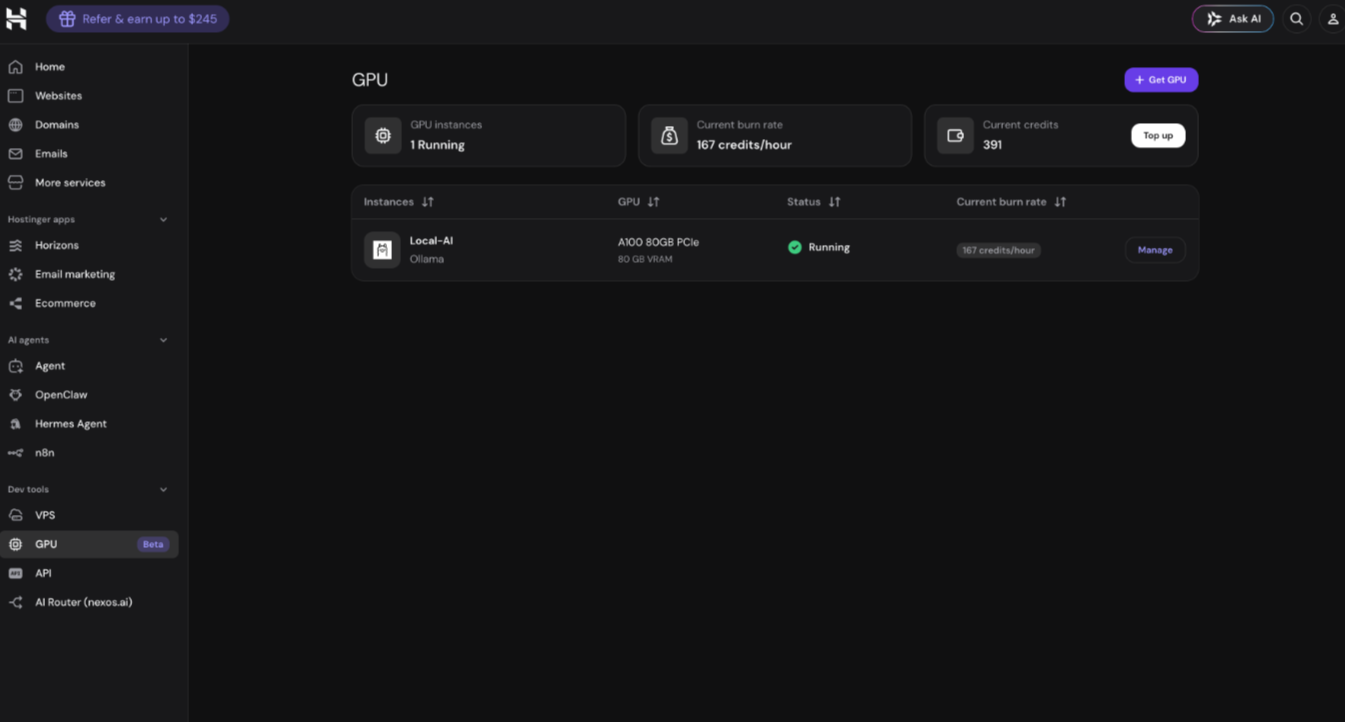Viewport: 1345px width, 722px height.
Task: Click the gift icon in referral banner
Action: click(x=67, y=19)
